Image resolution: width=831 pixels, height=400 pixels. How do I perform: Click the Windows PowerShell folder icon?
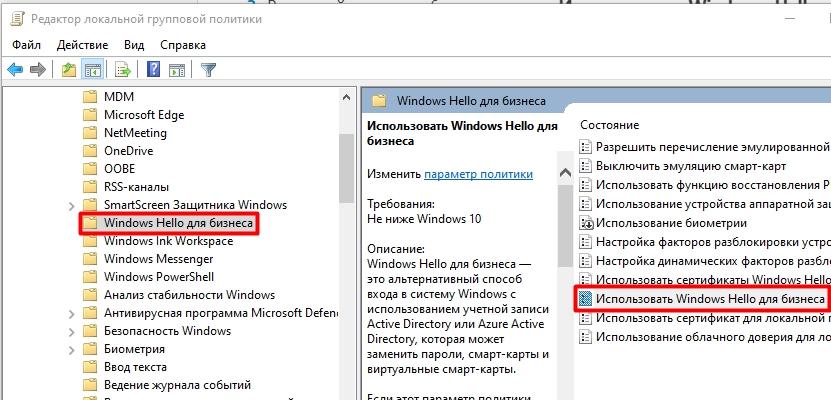(91, 277)
